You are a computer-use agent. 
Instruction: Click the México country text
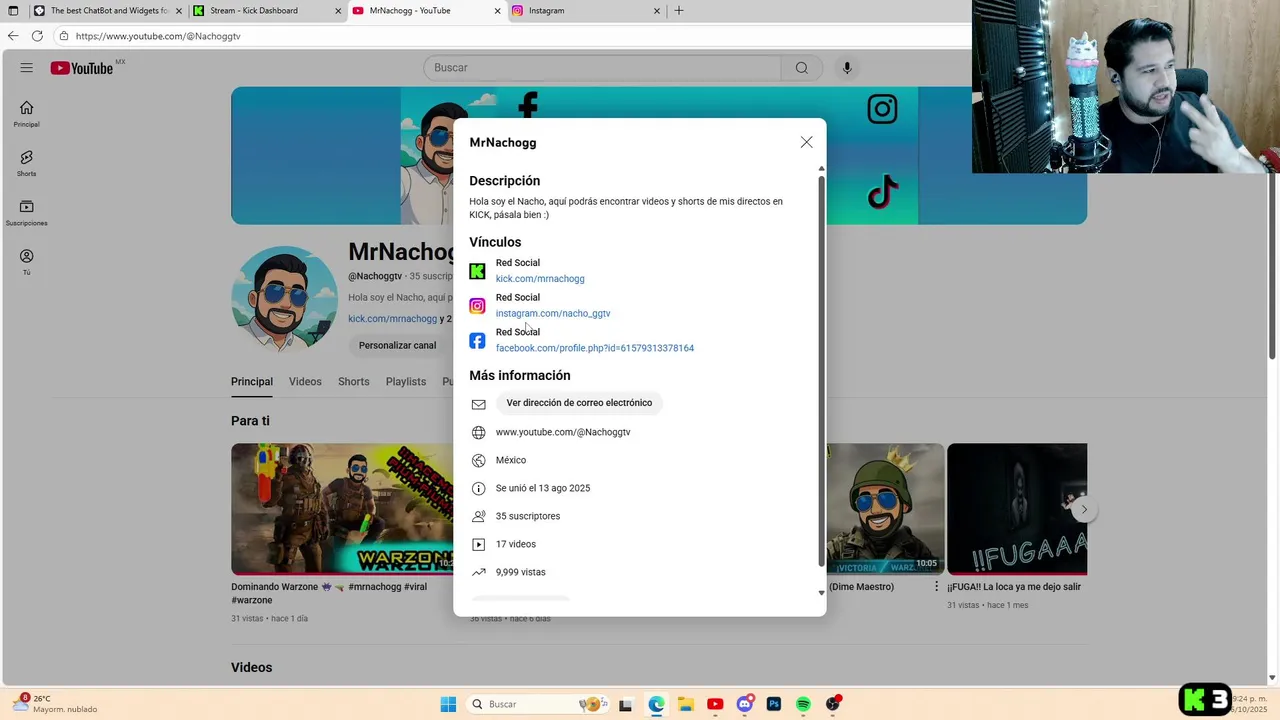tap(511, 460)
